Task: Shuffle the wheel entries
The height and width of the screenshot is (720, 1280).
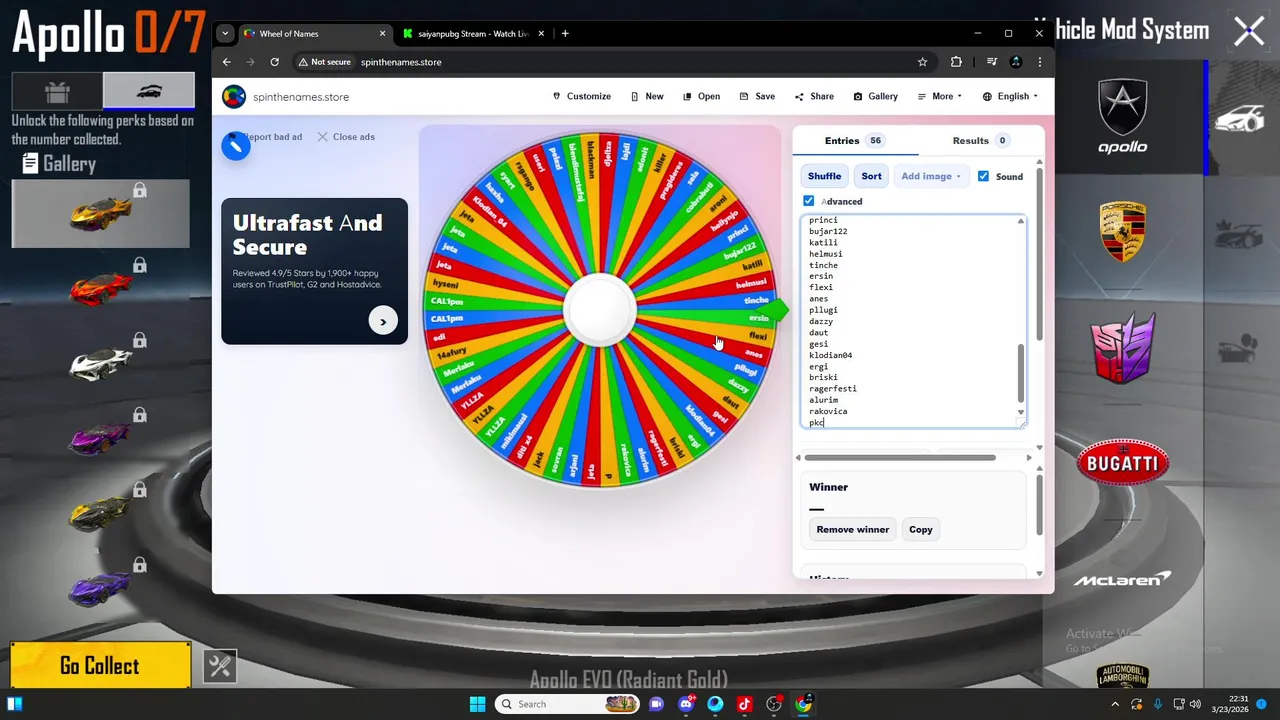Action: [824, 176]
